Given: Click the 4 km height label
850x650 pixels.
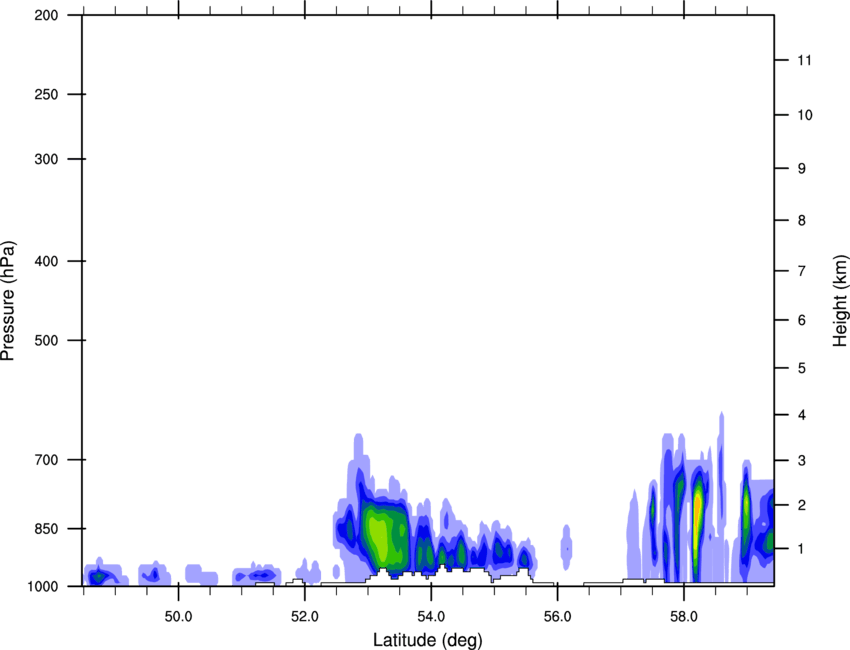Looking at the screenshot, I should click(802, 415).
